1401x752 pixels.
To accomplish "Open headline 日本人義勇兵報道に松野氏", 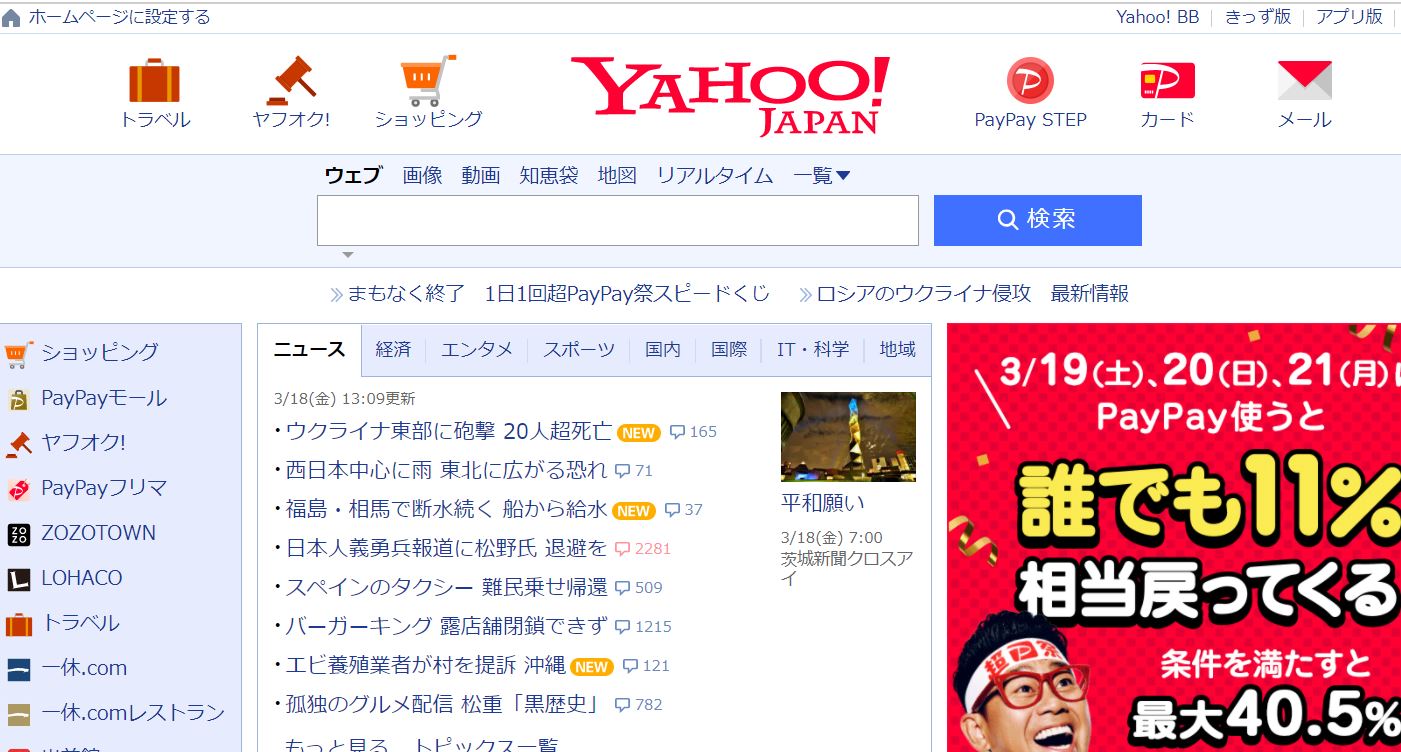I will click(446, 549).
